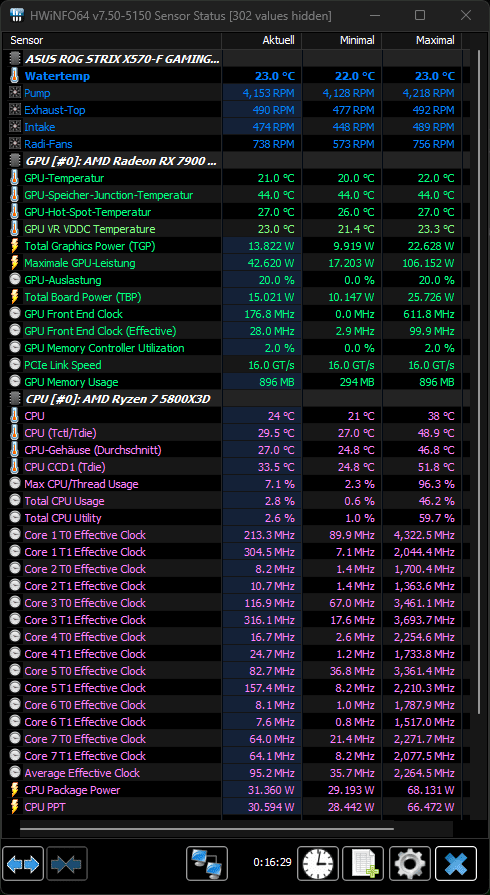The width and height of the screenshot is (490, 895).
Task: Click the thermometer icon beside GPU-Temperatur
Action: tap(15, 178)
